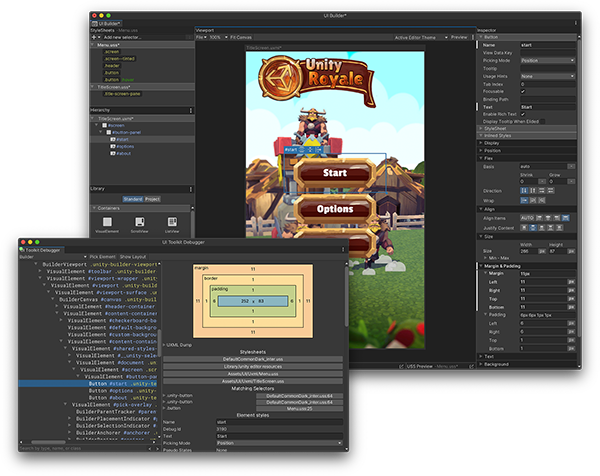The width and height of the screenshot is (600, 476).
Task: Click the #start button icon in Hierarchy
Action: [113, 139]
